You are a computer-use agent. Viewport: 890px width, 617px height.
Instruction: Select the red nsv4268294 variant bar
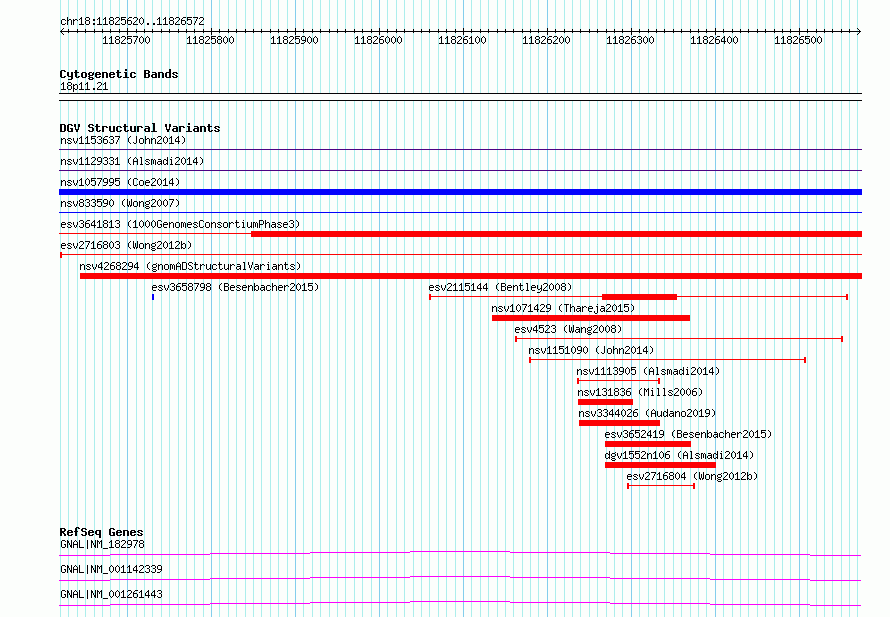471,276
